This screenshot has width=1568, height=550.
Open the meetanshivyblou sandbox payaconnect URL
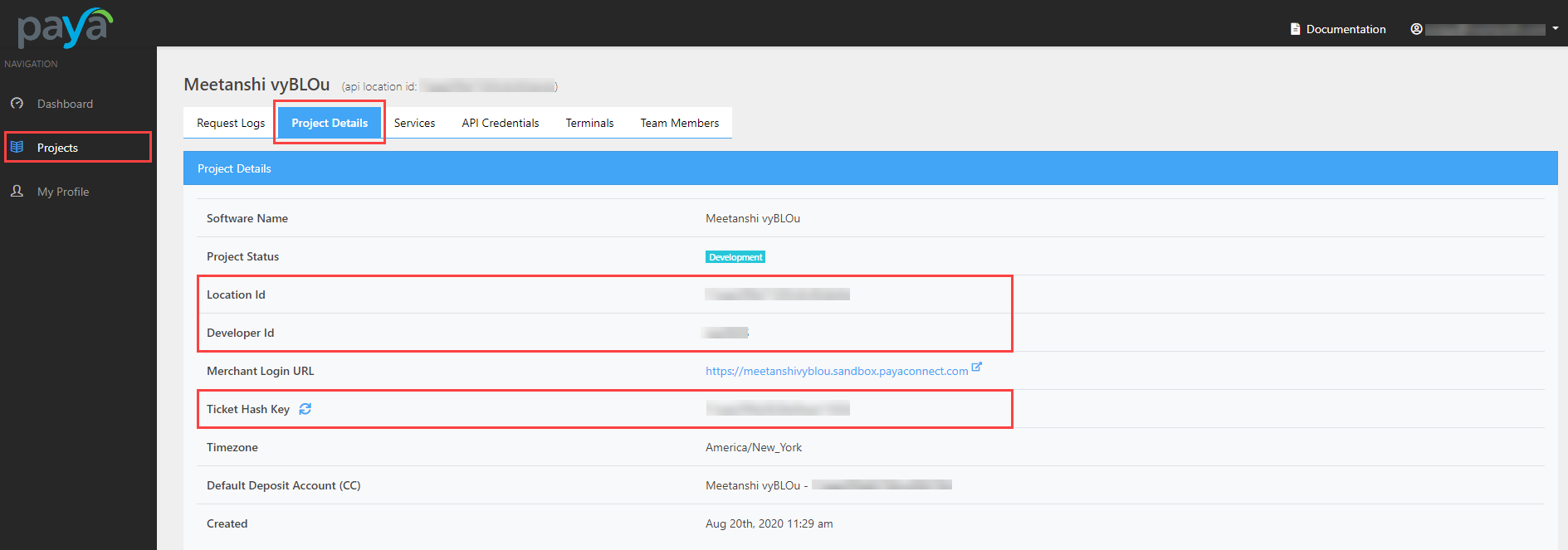click(837, 371)
